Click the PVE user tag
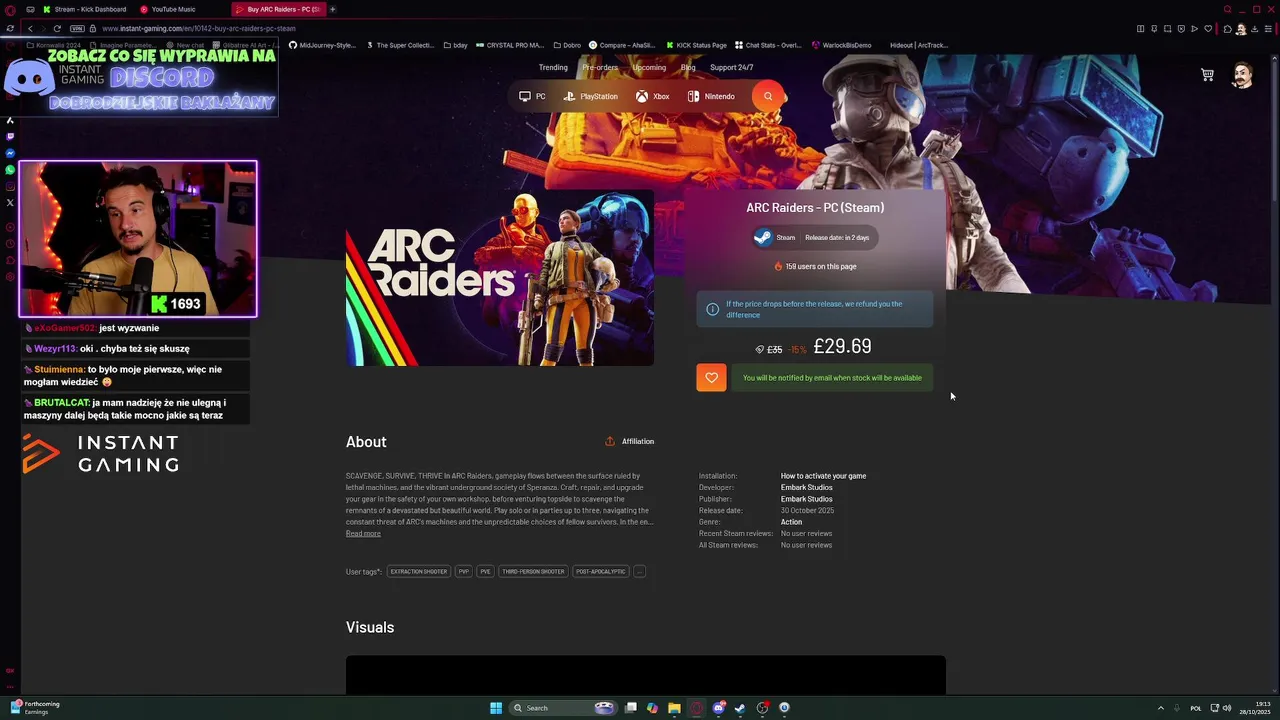1280x720 pixels. point(485,571)
